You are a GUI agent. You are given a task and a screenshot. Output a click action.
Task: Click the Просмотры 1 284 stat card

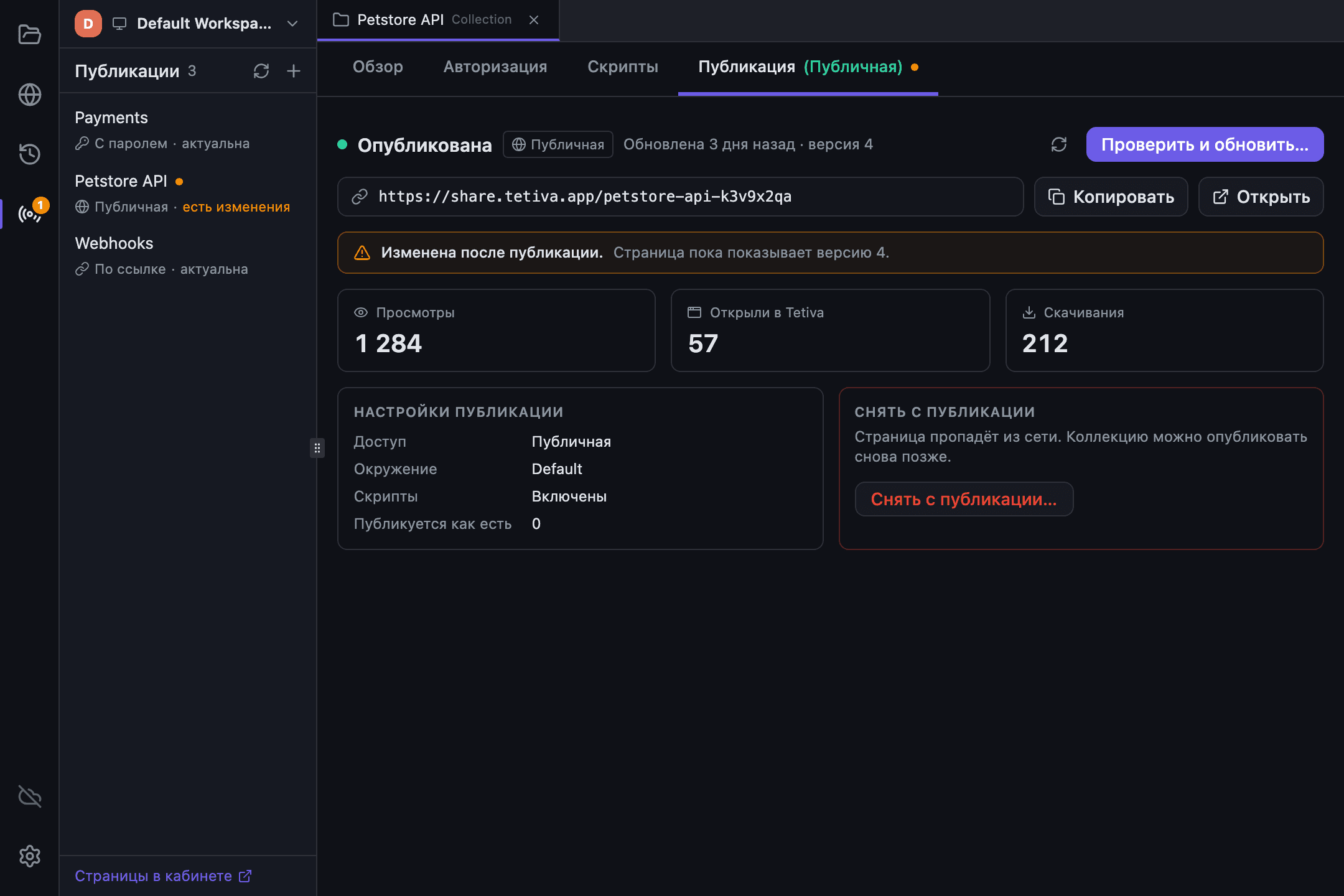pyautogui.click(x=496, y=330)
